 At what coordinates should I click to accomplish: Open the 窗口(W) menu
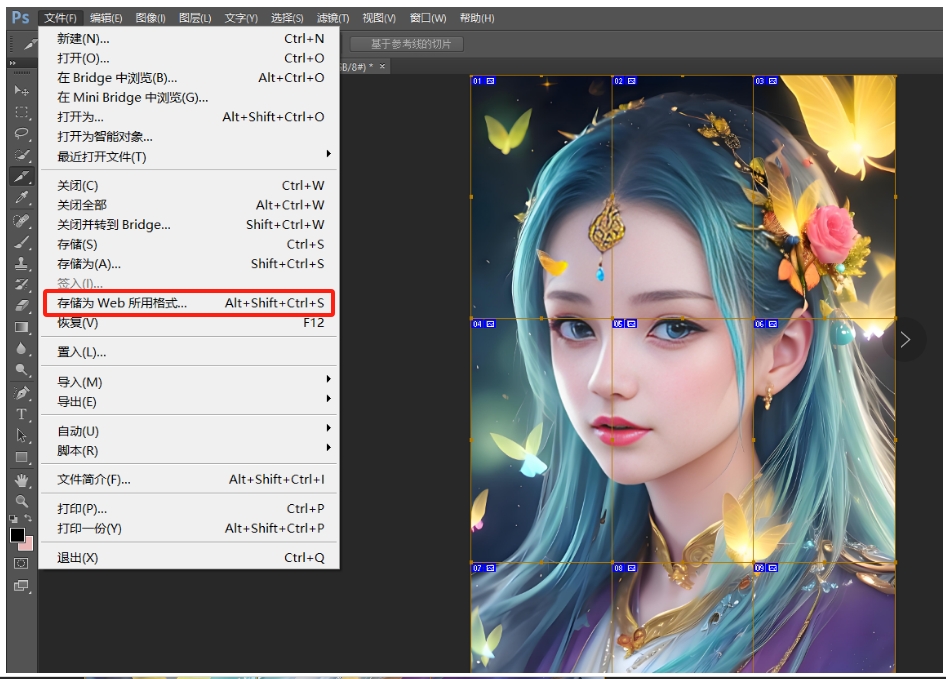coord(428,18)
